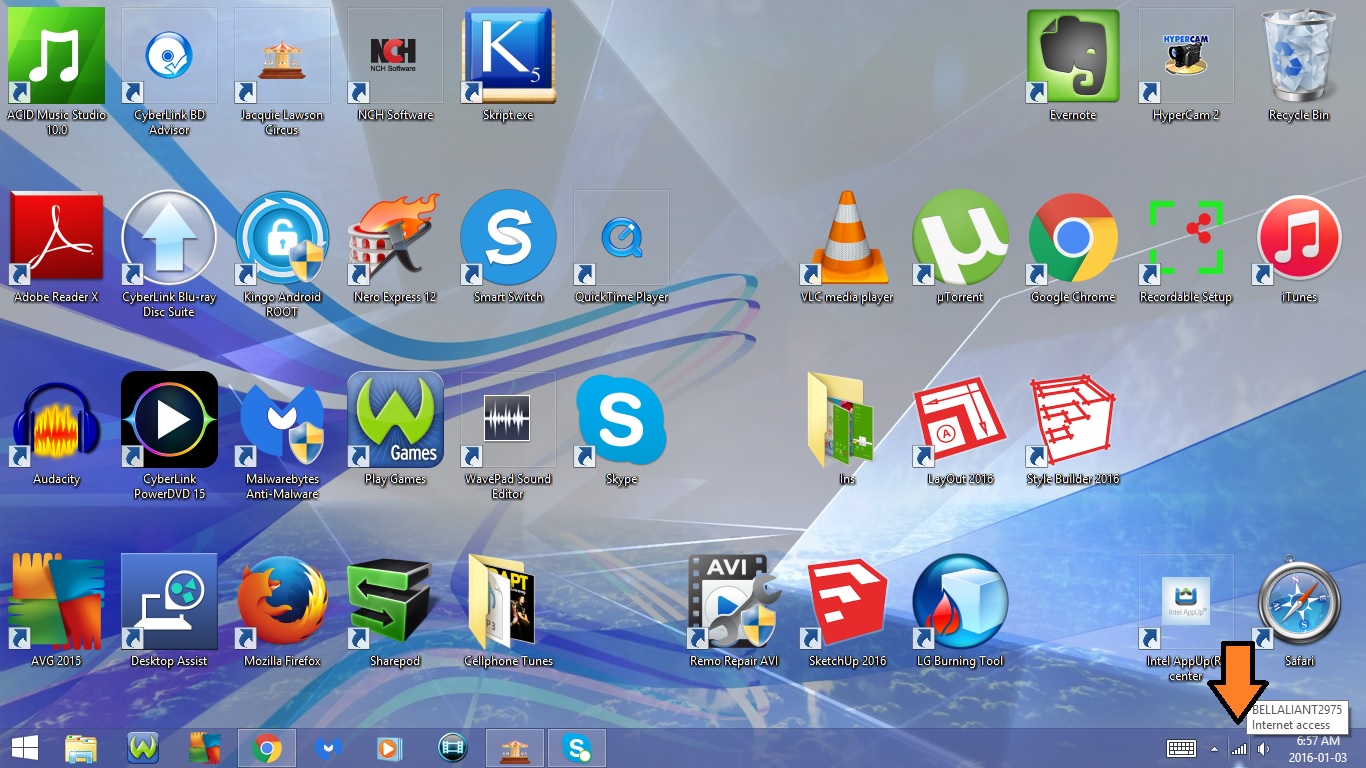The height and width of the screenshot is (768, 1366).
Task: Click the AVG icon on the taskbar
Action: (x=205, y=748)
